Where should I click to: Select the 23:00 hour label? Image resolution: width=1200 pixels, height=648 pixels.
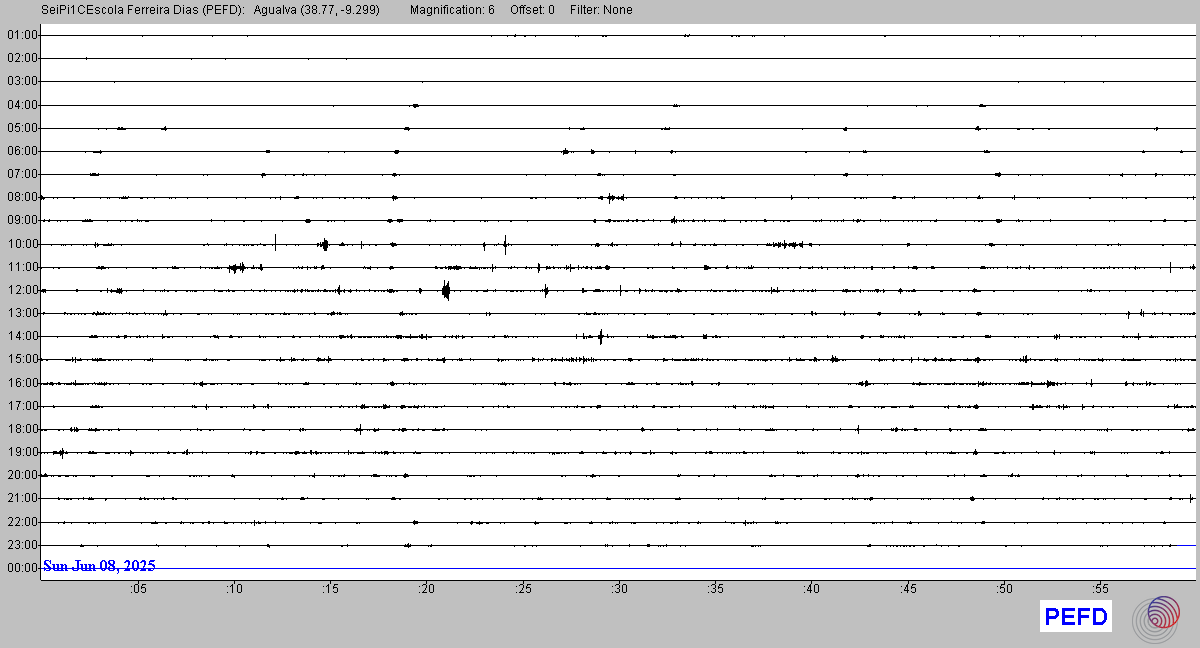coord(22,545)
